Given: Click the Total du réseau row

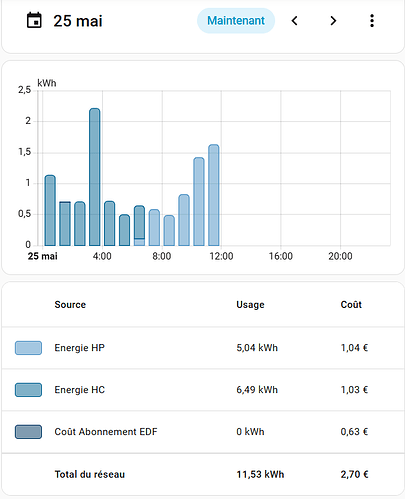Looking at the screenshot, I should point(202,474).
